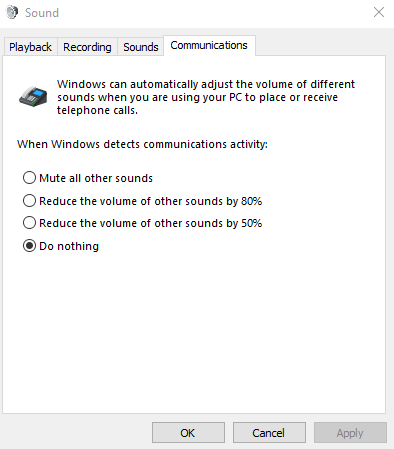Click the Sound speaker icon in title bar

click(12, 13)
